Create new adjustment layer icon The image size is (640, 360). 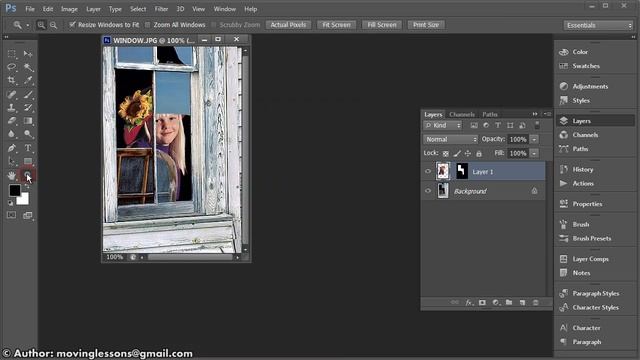(x=496, y=302)
